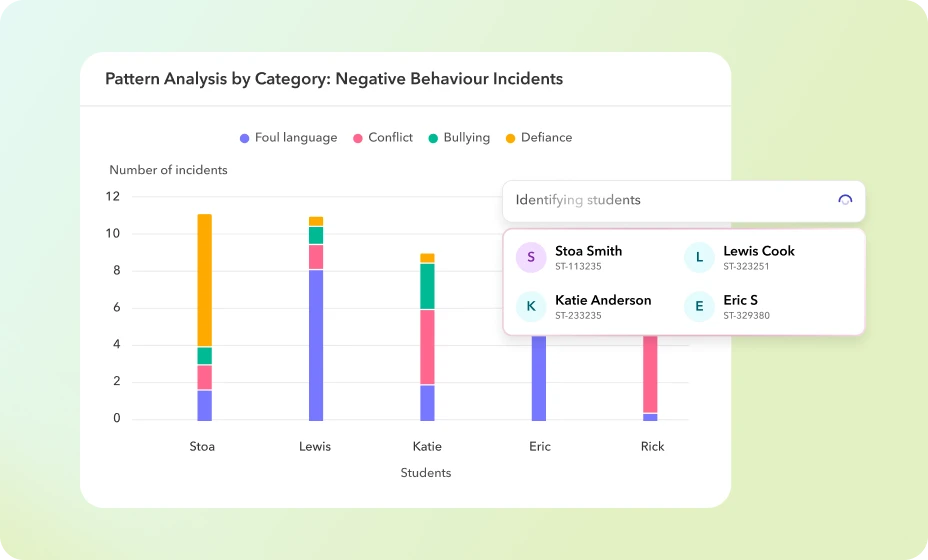Screen dimensions: 928x560
Task: Toggle the Defiance legend label
Action: (x=546, y=137)
